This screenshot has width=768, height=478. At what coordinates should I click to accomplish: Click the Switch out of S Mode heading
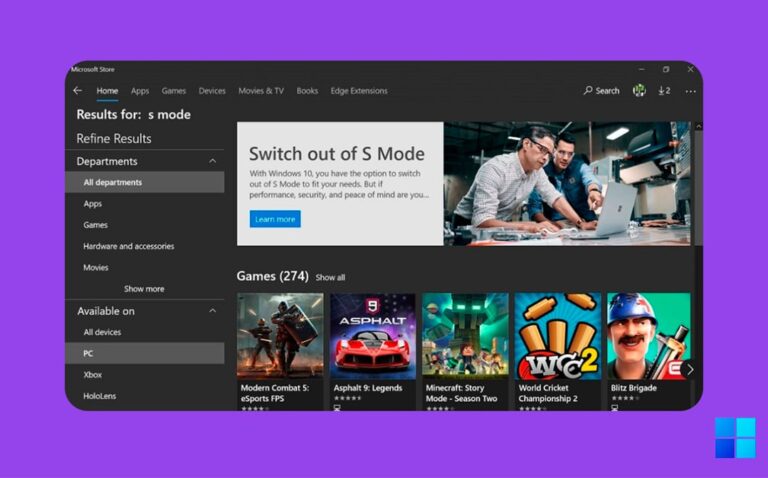337,154
